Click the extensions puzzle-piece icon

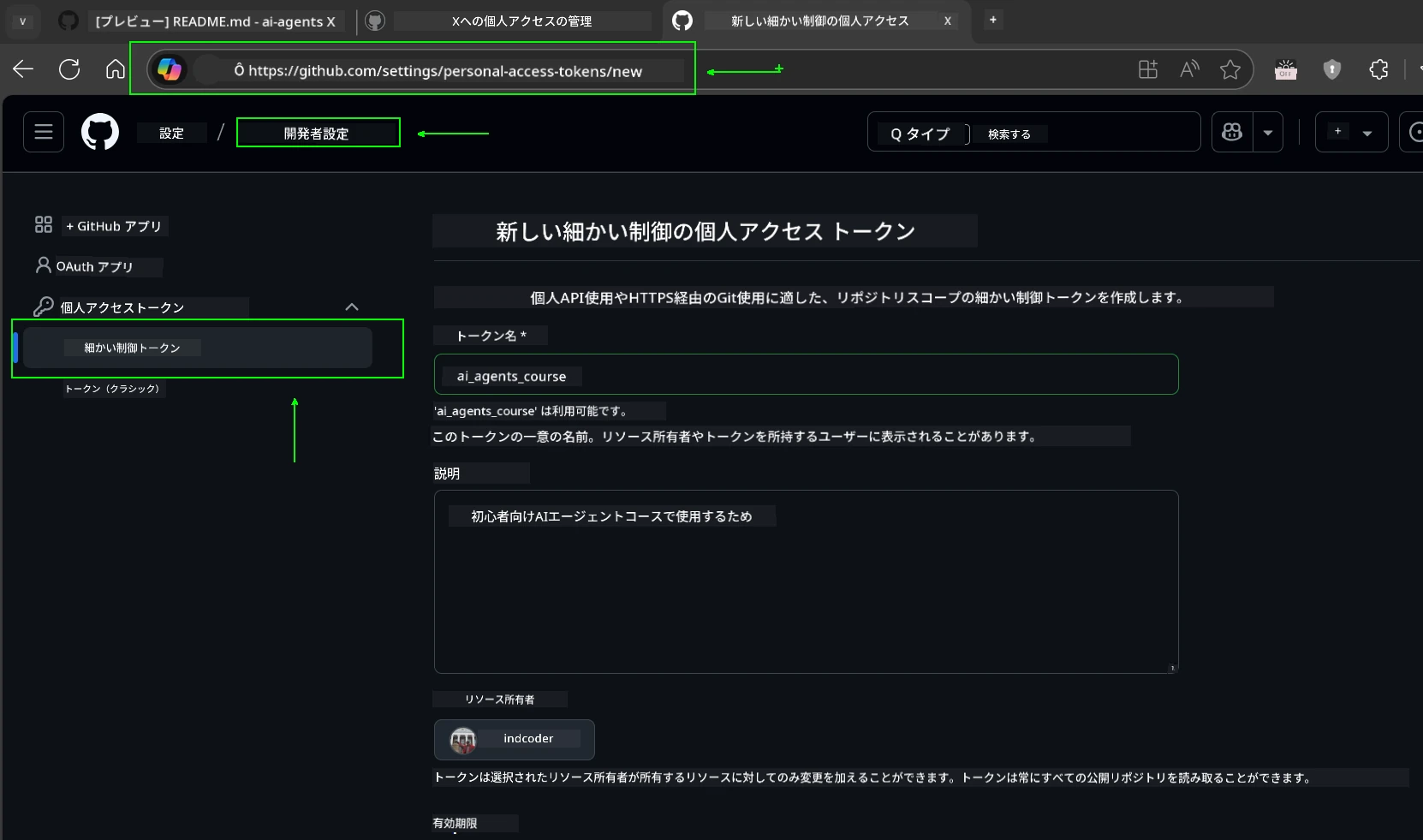[x=1378, y=69]
